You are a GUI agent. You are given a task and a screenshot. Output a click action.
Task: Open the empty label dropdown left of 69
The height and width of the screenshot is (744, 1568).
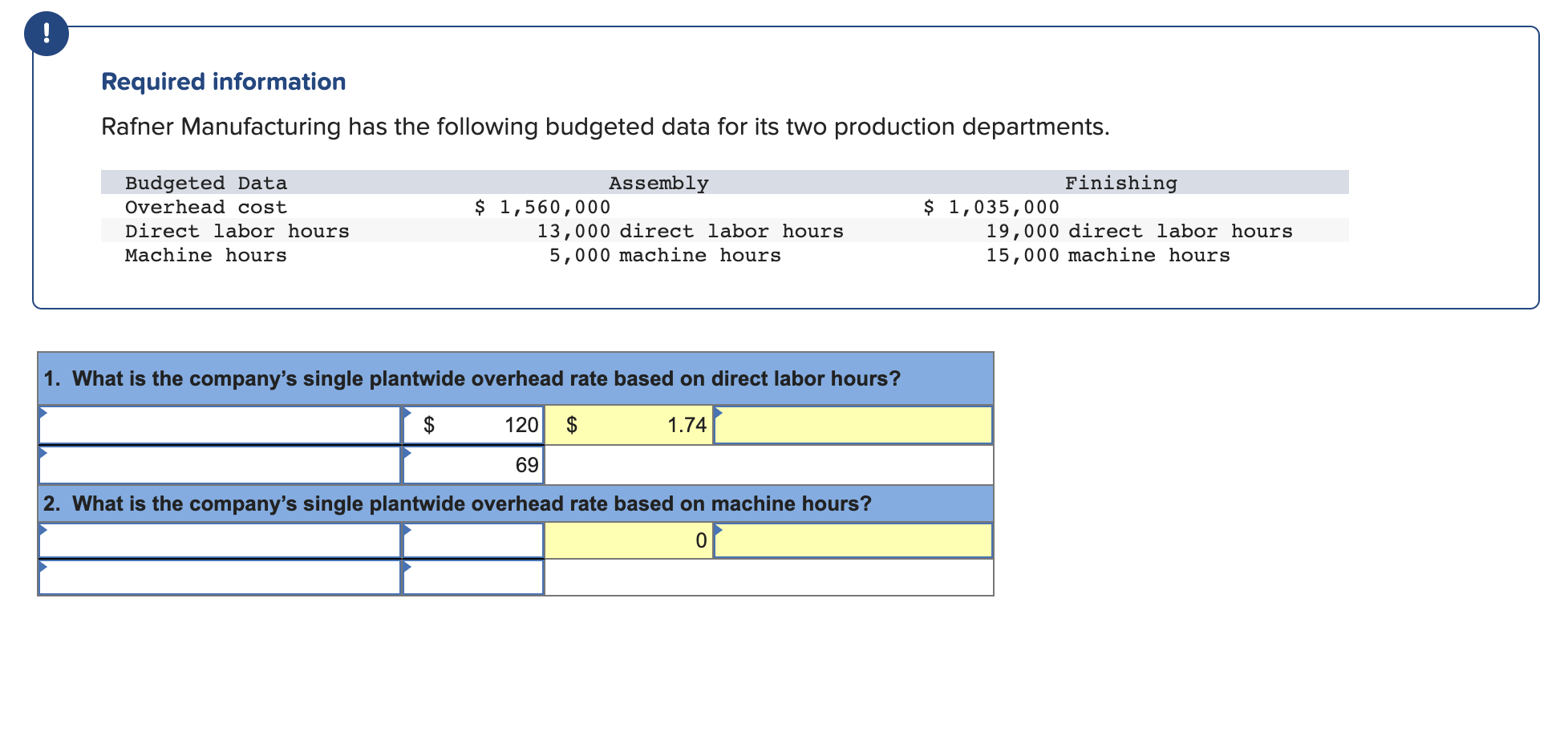click(x=220, y=465)
